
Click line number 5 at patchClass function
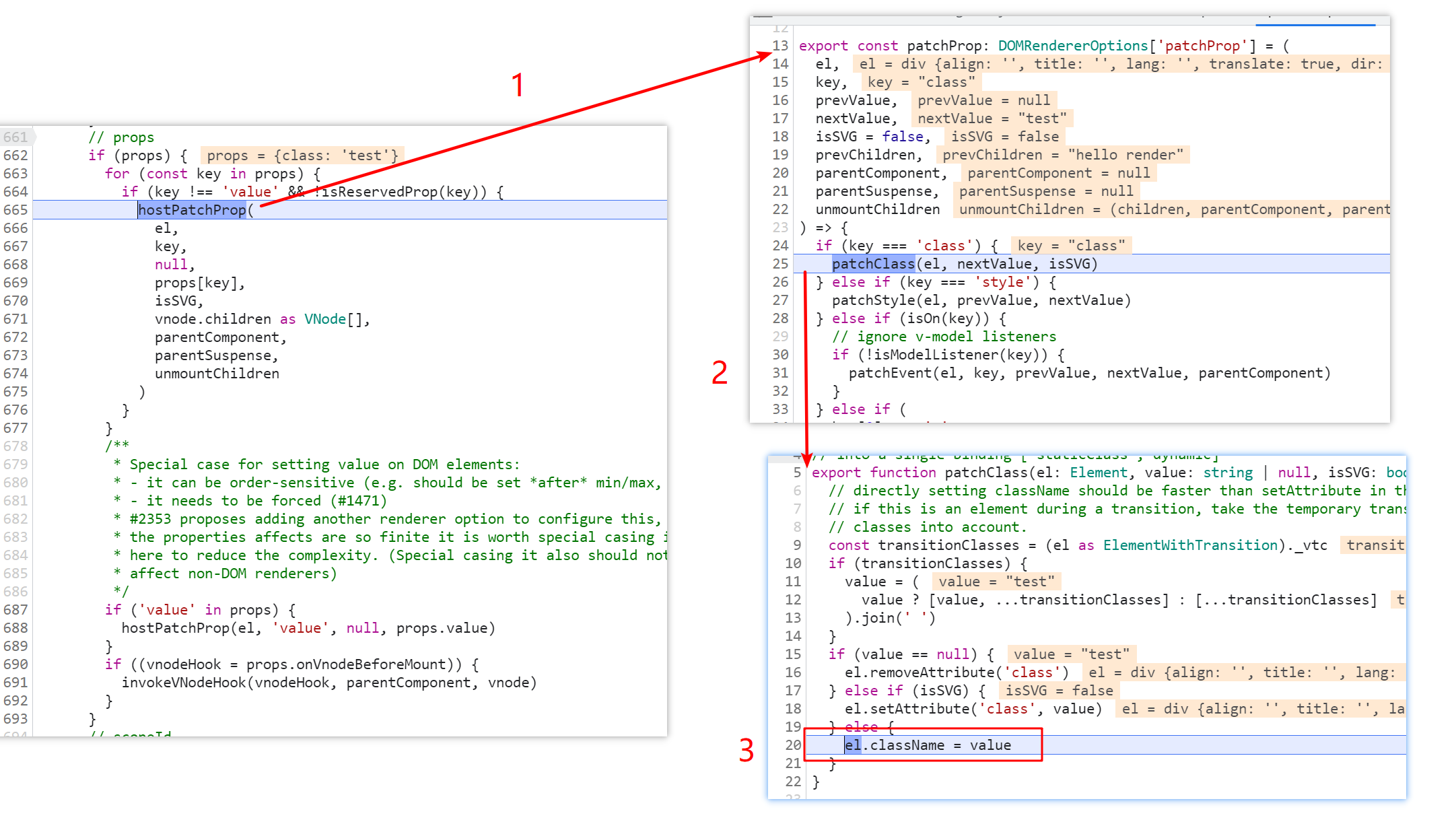pyautogui.click(x=796, y=473)
